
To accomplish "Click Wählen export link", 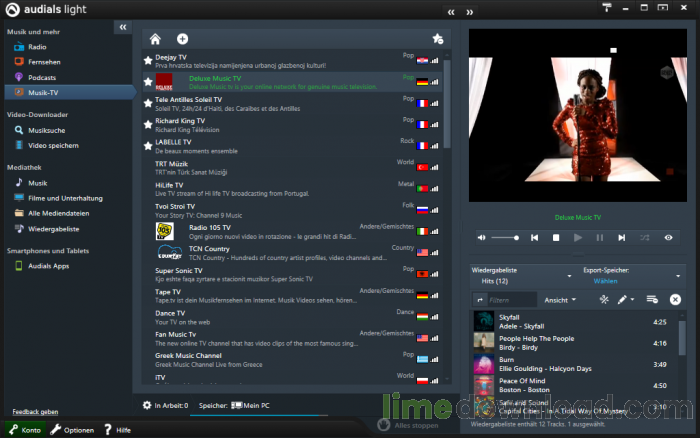I will pyautogui.click(x=605, y=281).
